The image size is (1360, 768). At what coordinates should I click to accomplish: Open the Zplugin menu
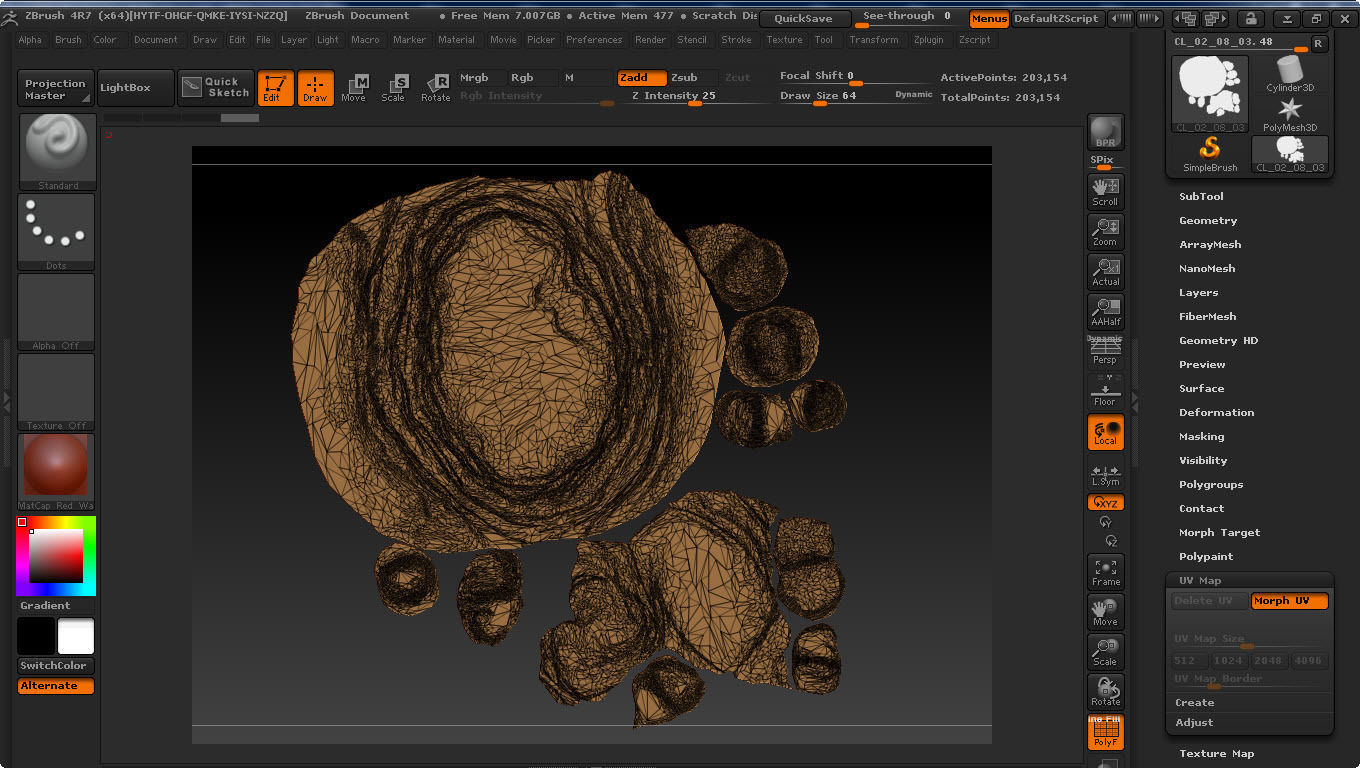point(928,40)
